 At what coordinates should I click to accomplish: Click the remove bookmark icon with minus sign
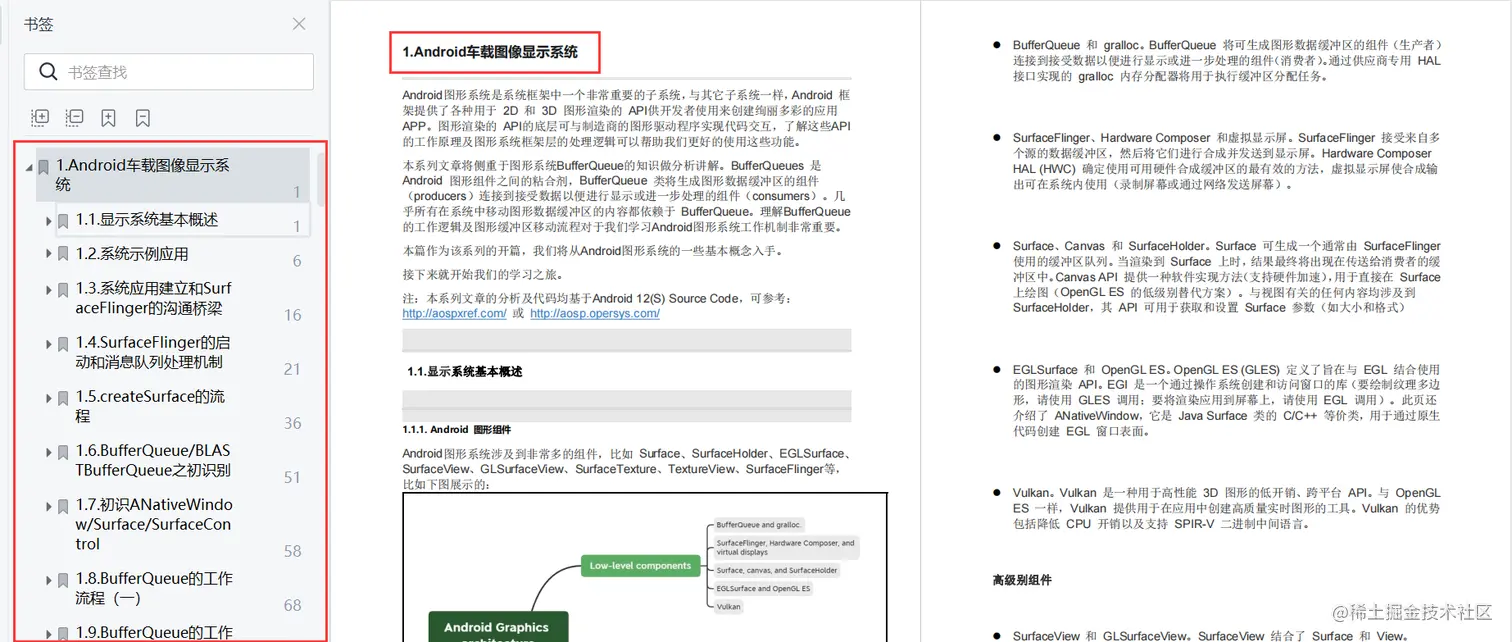143,117
